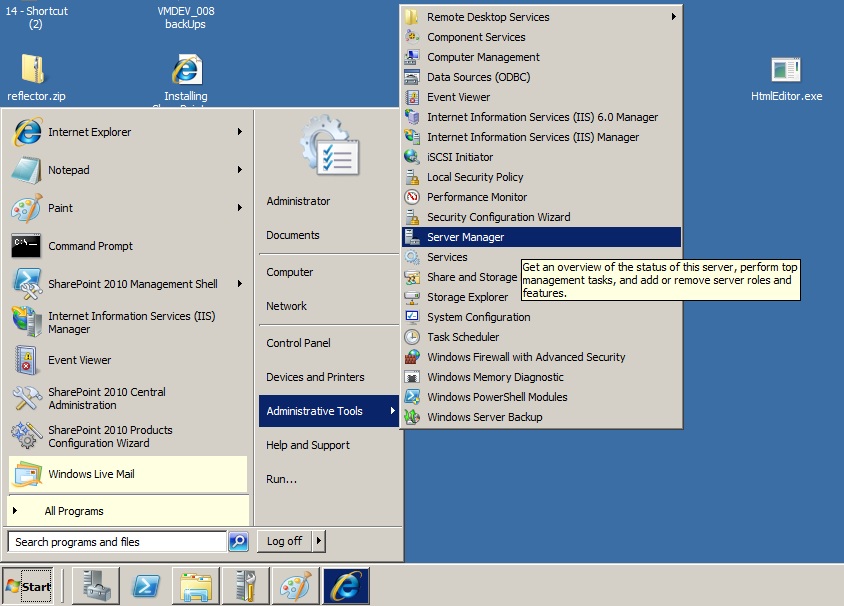844x606 pixels.
Task: Open Event Viewer from the Start menu left pane
Action: coord(127,360)
